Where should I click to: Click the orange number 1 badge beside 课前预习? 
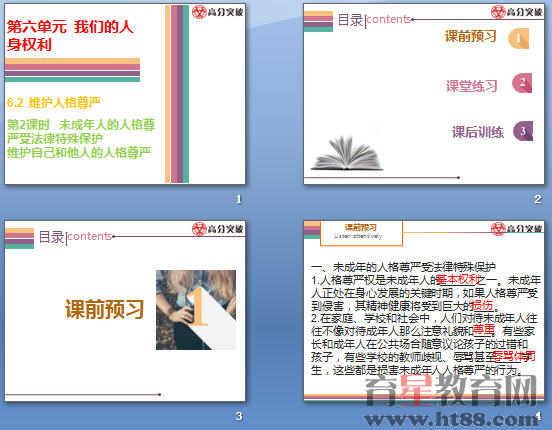519,38
